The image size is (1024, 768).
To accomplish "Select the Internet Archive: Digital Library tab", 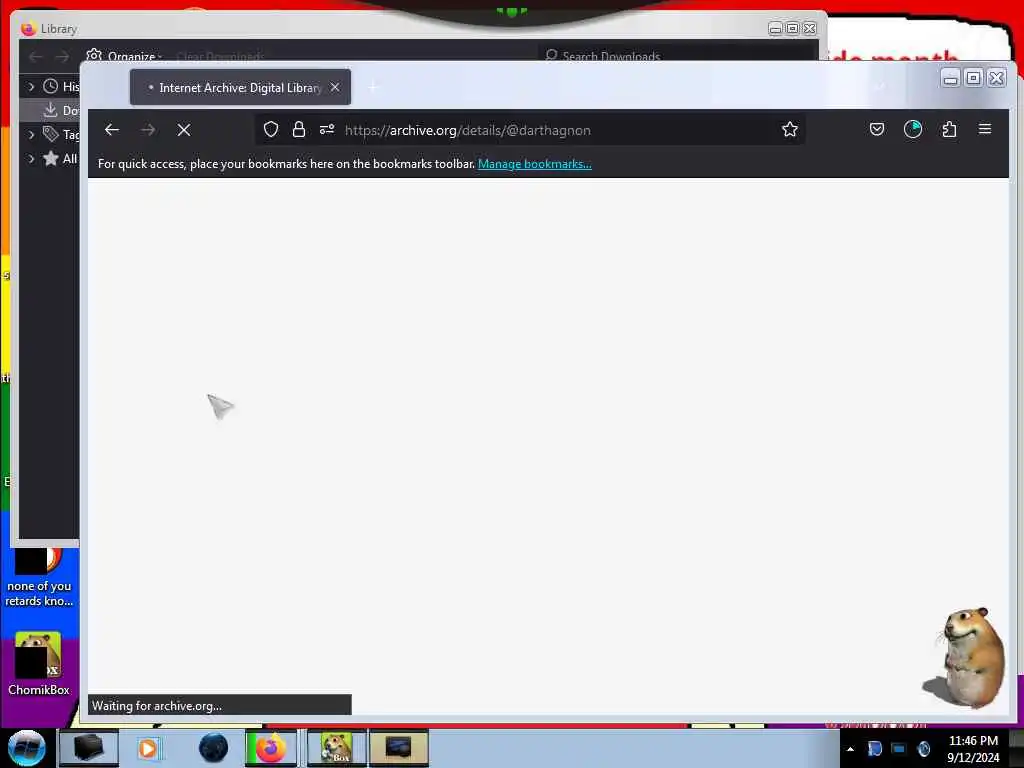I will pos(240,87).
